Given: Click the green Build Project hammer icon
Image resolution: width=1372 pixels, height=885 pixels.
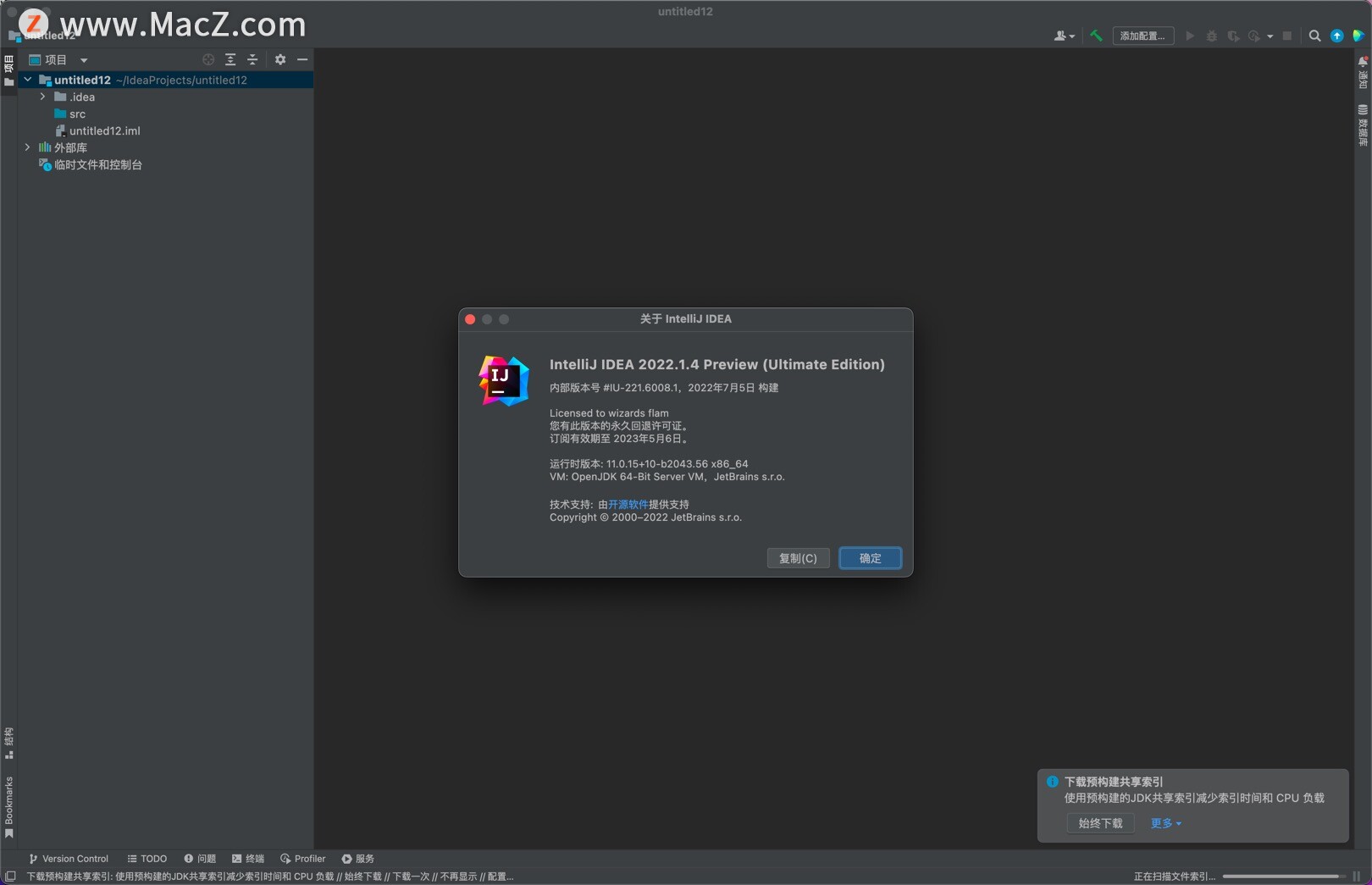Looking at the screenshot, I should (1096, 36).
